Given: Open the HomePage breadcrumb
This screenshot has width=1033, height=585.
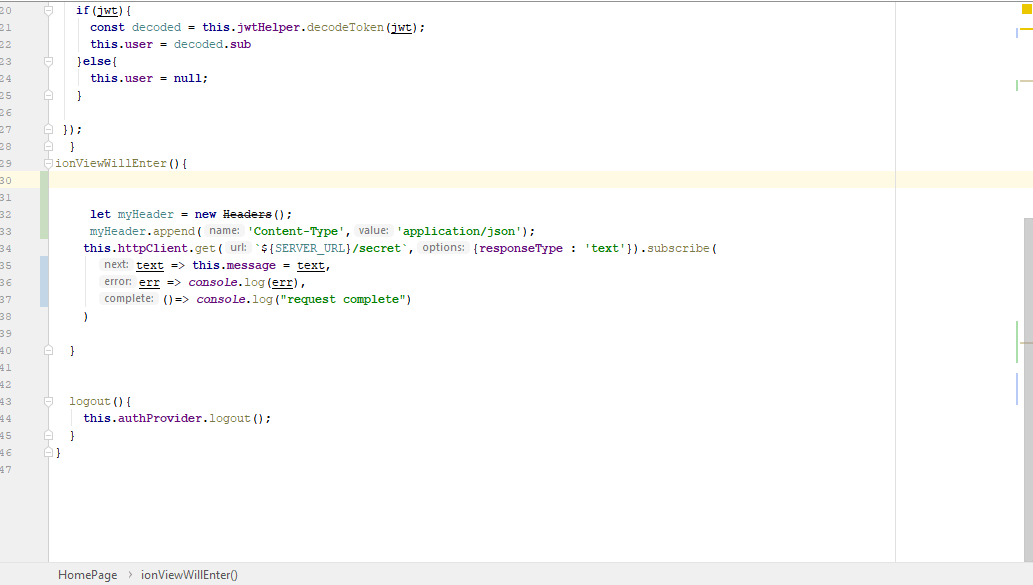Looking at the screenshot, I should [x=87, y=575].
